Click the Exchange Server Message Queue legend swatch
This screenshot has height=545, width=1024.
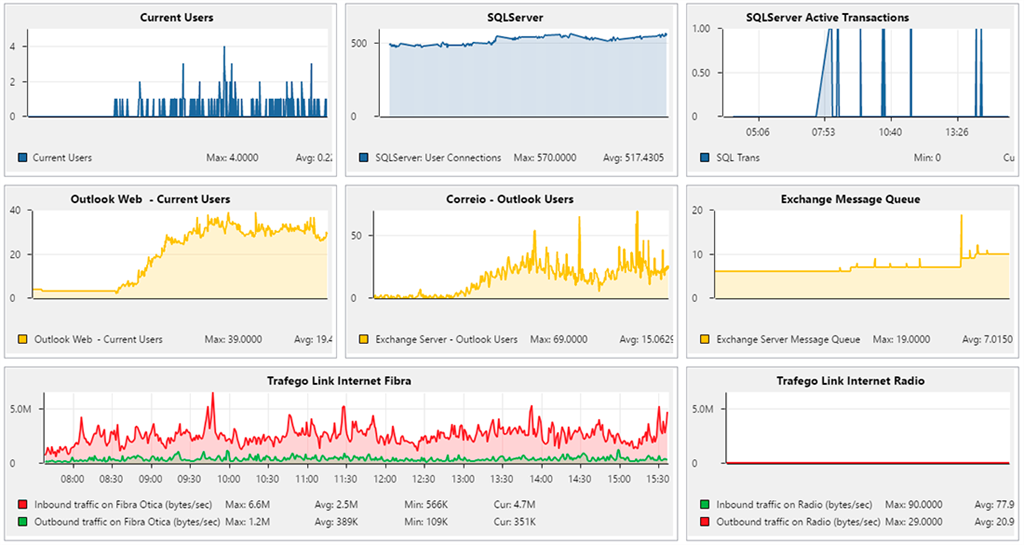coord(705,339)
